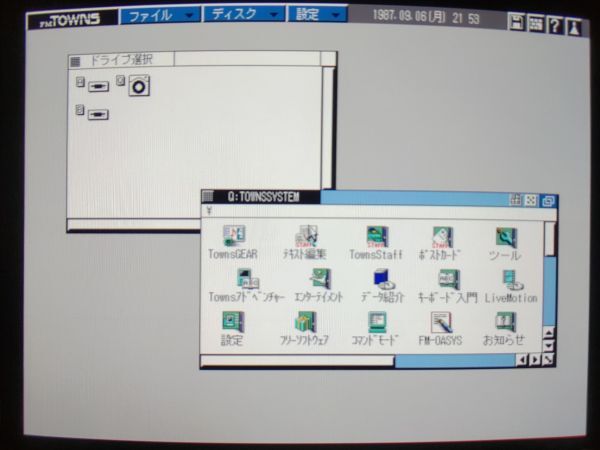
Task: Click the FM TOWNS logo in menu bar
Action: tap(72, 20)
